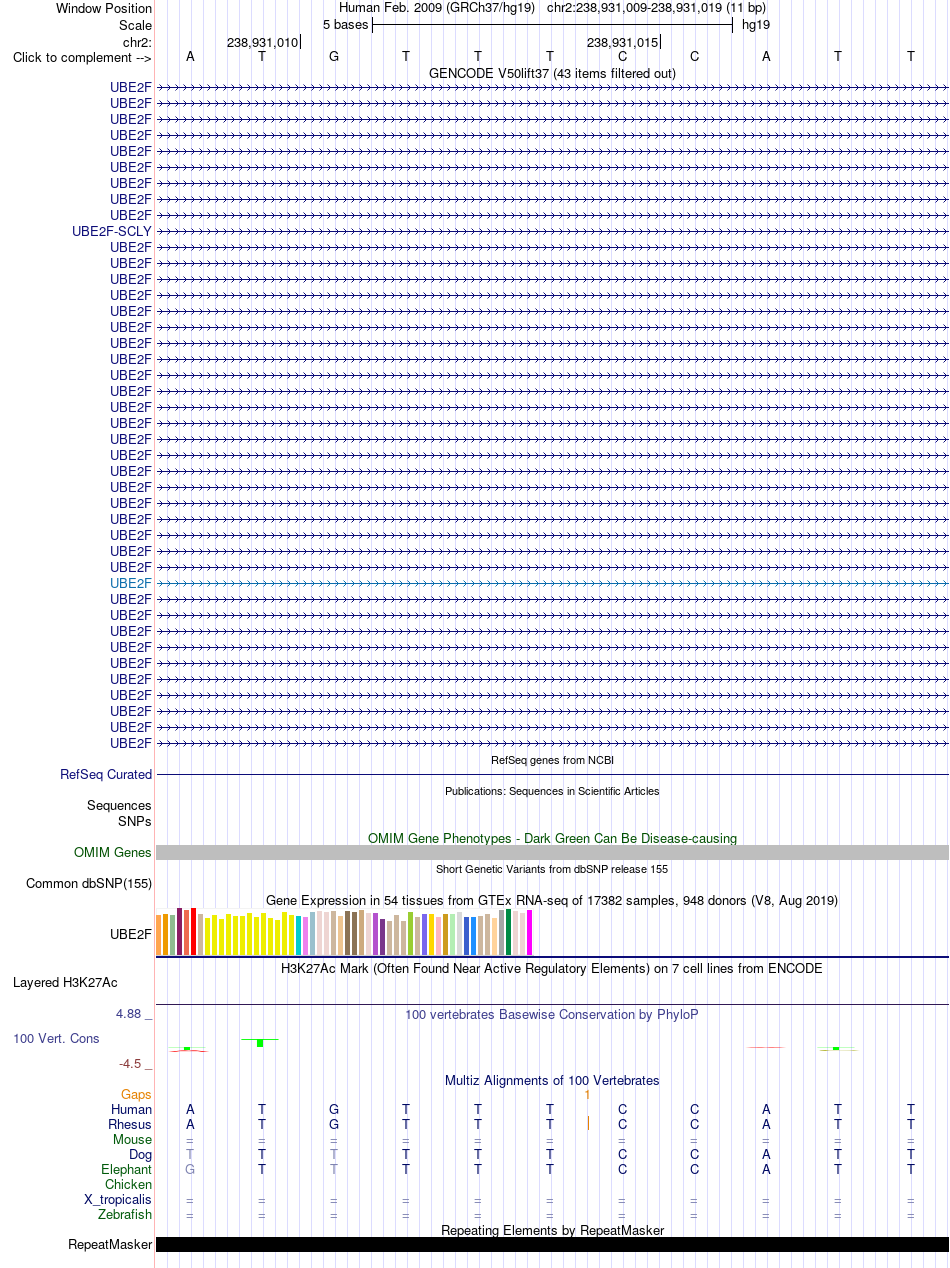Viewport: 950px width, 1268px height.
Task: Click the 'chr2:' ruler label
Action: (x=137, y=42)
